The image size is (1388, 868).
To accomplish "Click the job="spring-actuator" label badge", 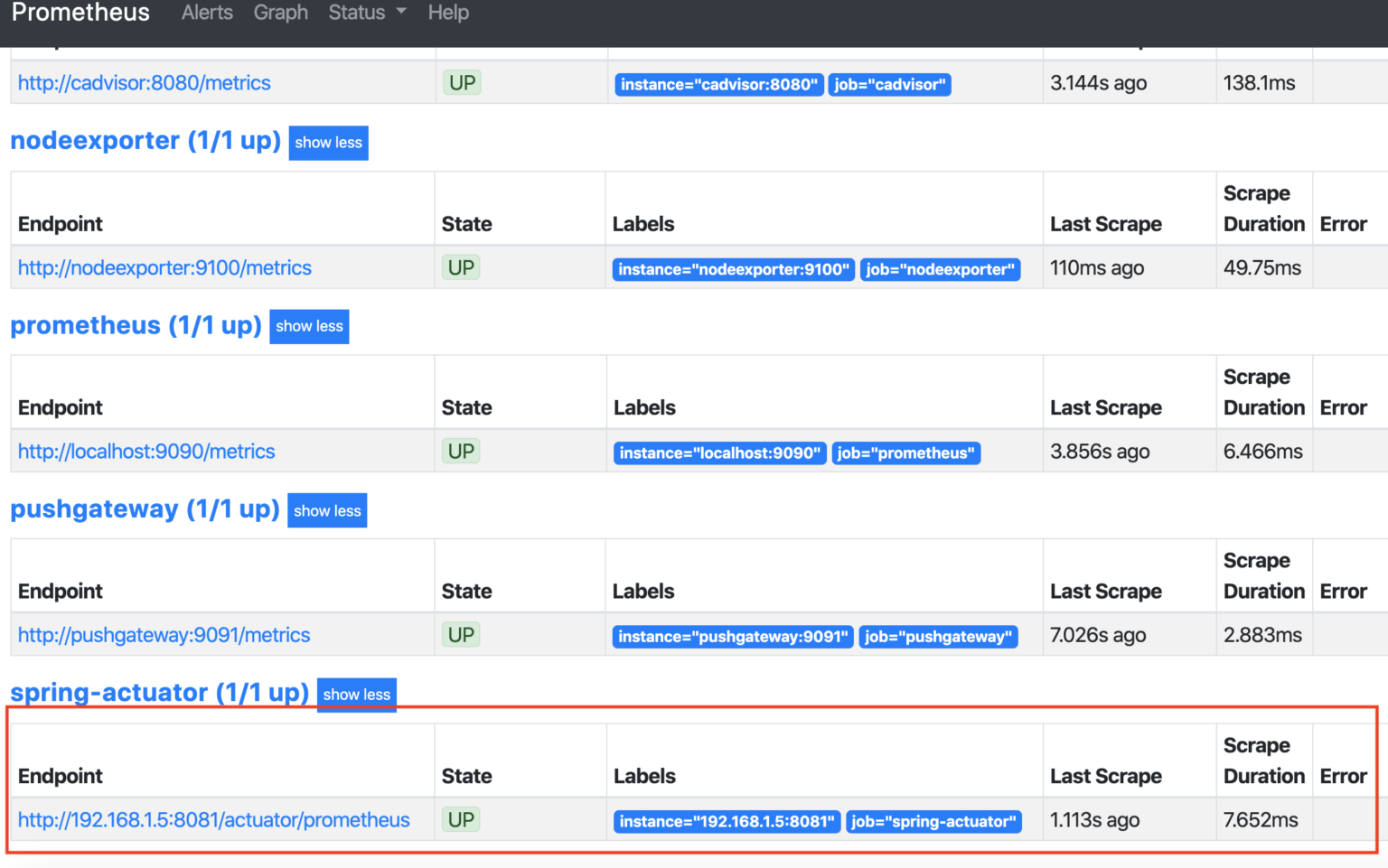I will [x=933, y=822].
